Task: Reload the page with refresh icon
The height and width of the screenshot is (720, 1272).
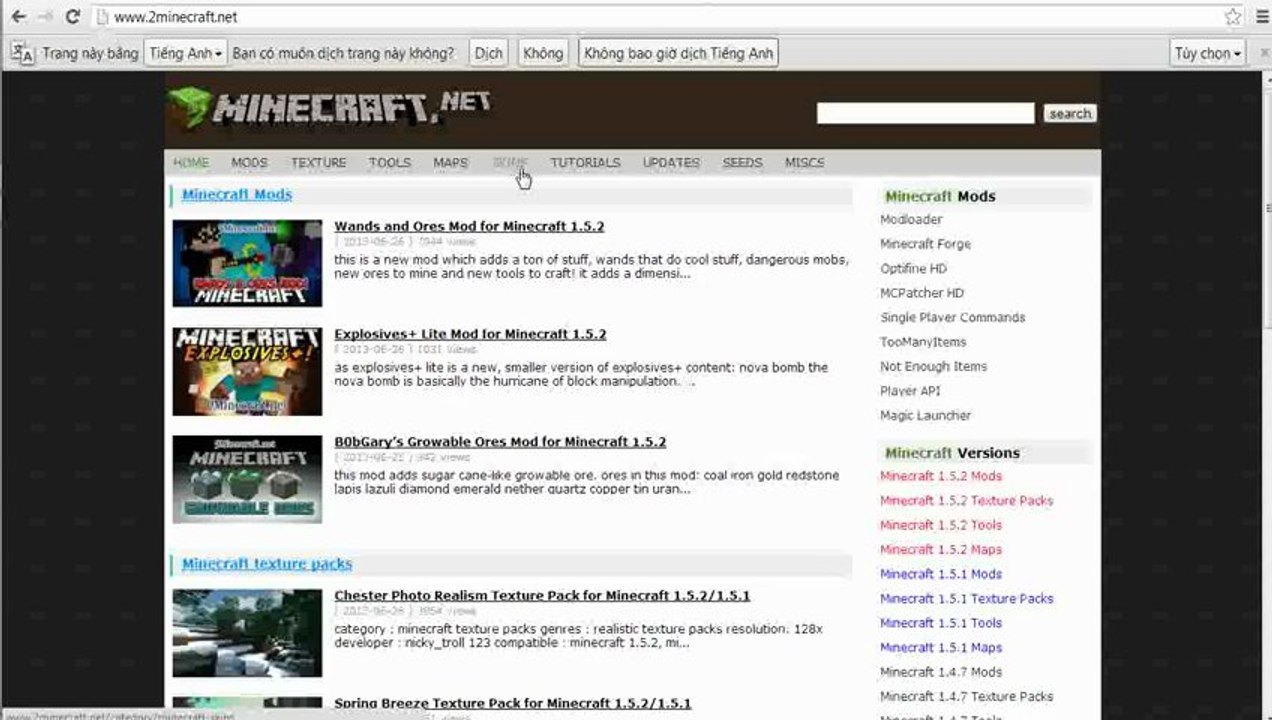Action: click(72, 17)
